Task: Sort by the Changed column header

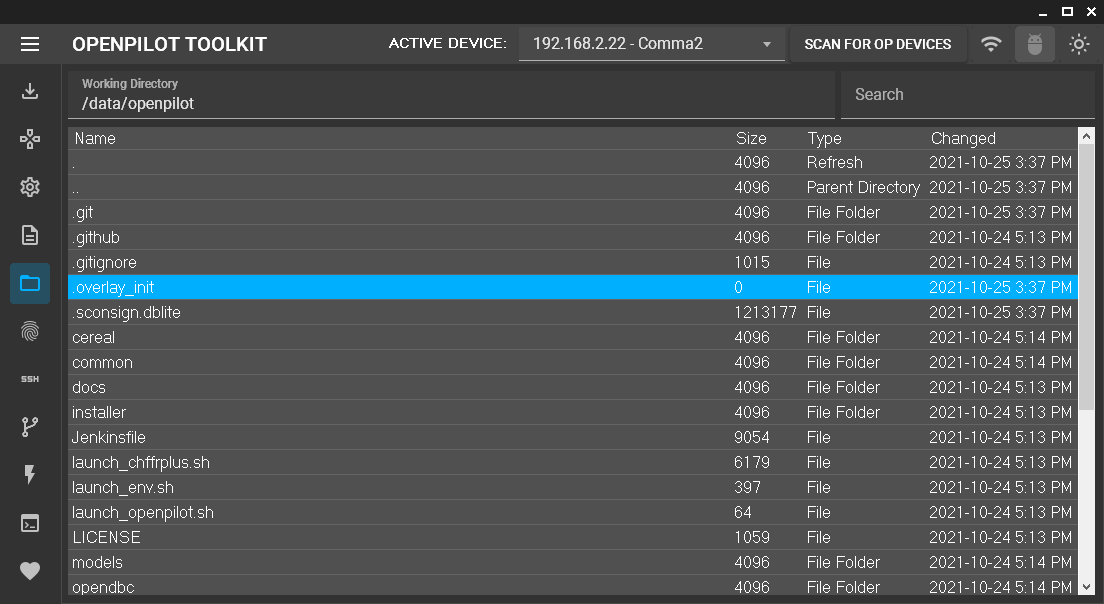Action: pos(963,138)
